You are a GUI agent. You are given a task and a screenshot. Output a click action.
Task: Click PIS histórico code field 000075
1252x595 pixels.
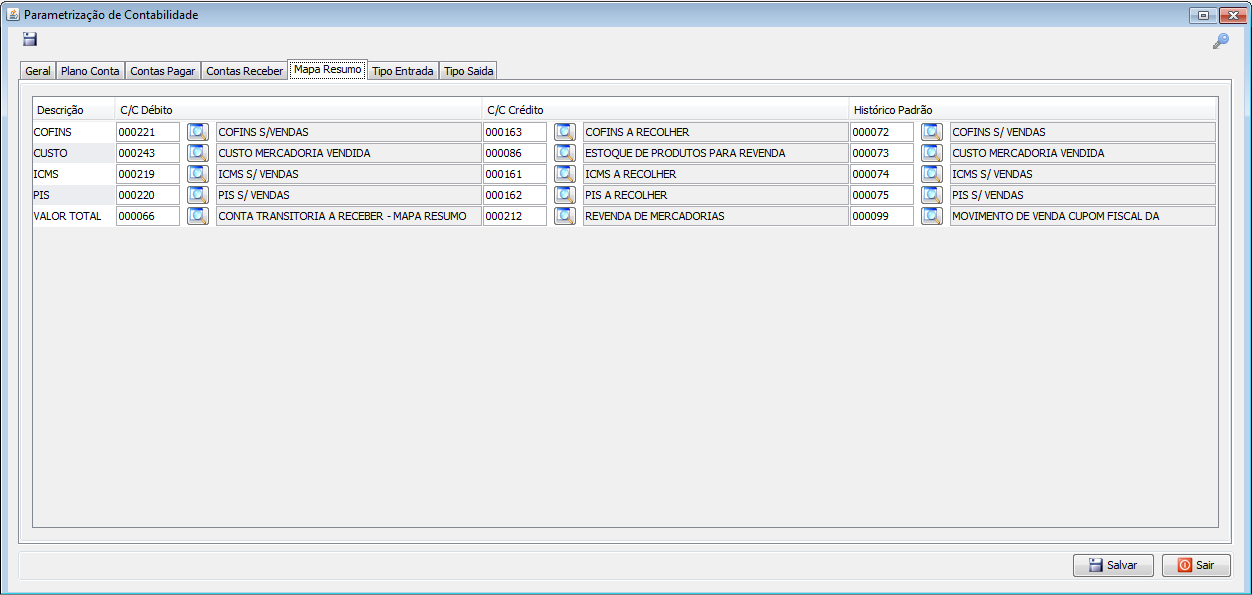point(881,195)
